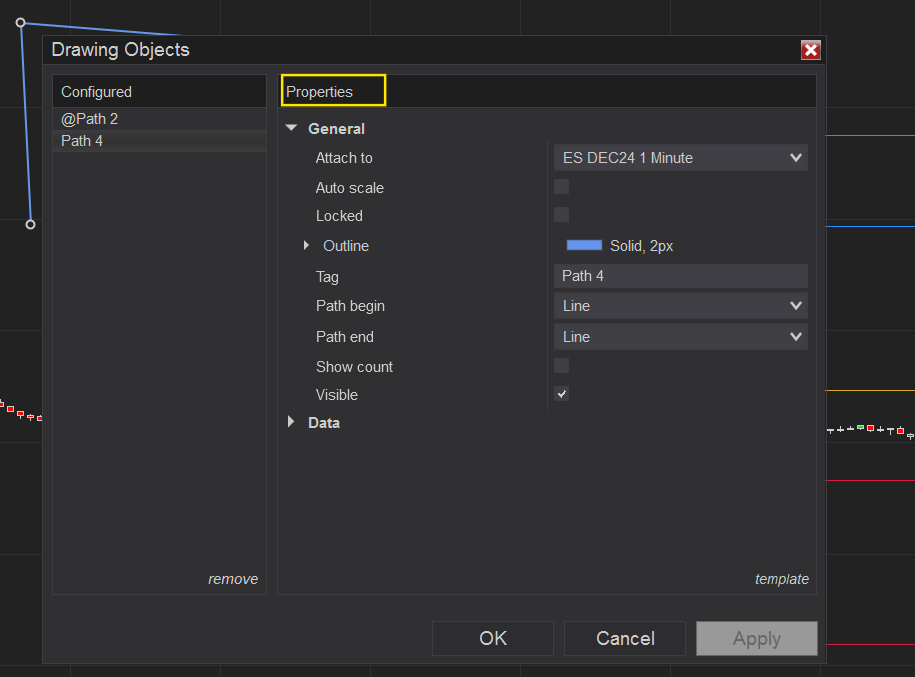Click the blue Outline color swatch
The image size is (915, 677).
coord(584,245)
